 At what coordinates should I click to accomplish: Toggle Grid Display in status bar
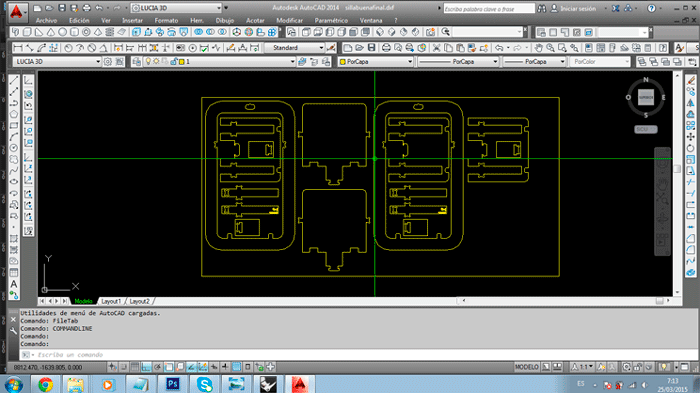[134, 367]
